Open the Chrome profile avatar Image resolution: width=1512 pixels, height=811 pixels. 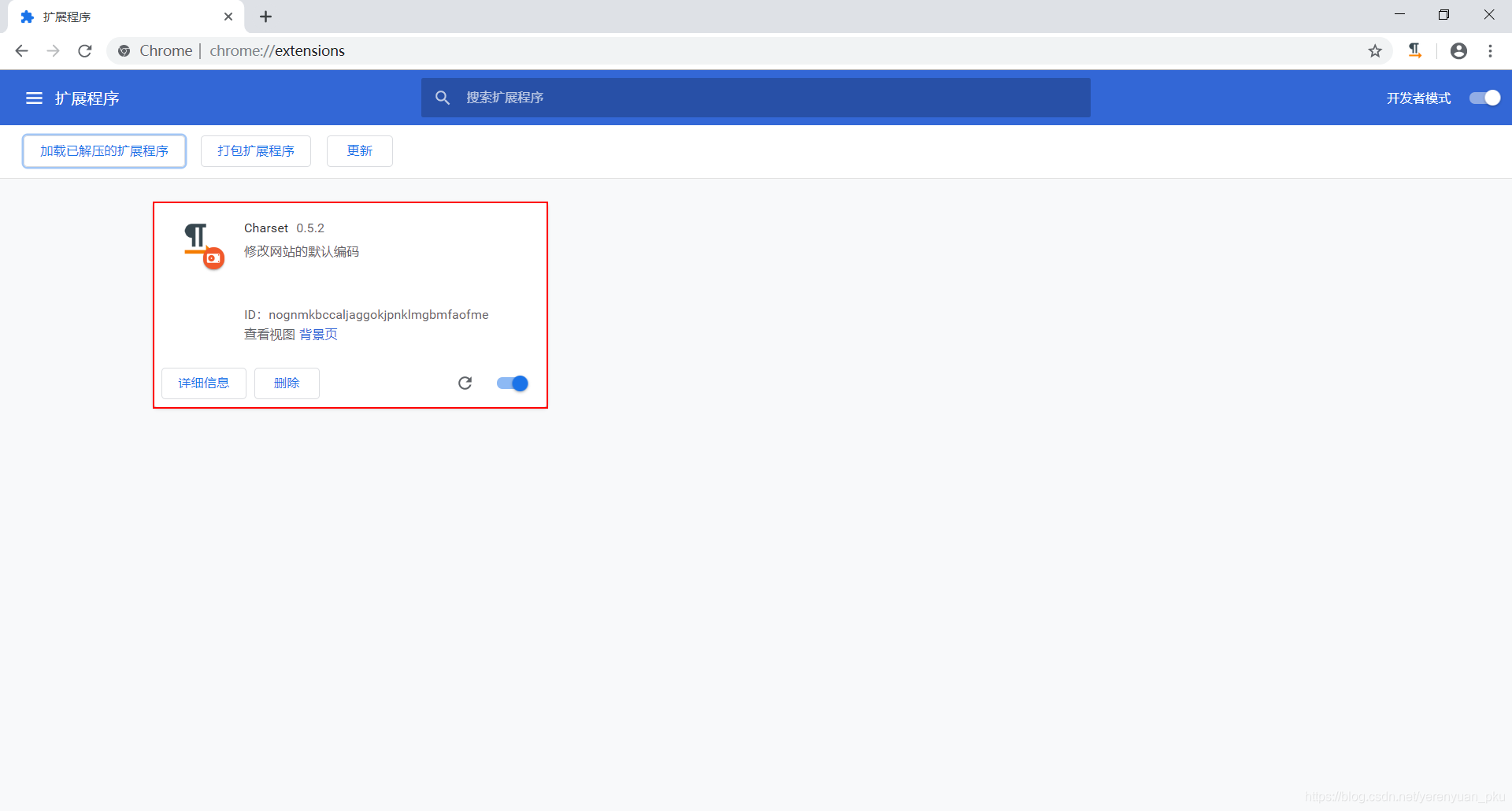click(1458, 51)
